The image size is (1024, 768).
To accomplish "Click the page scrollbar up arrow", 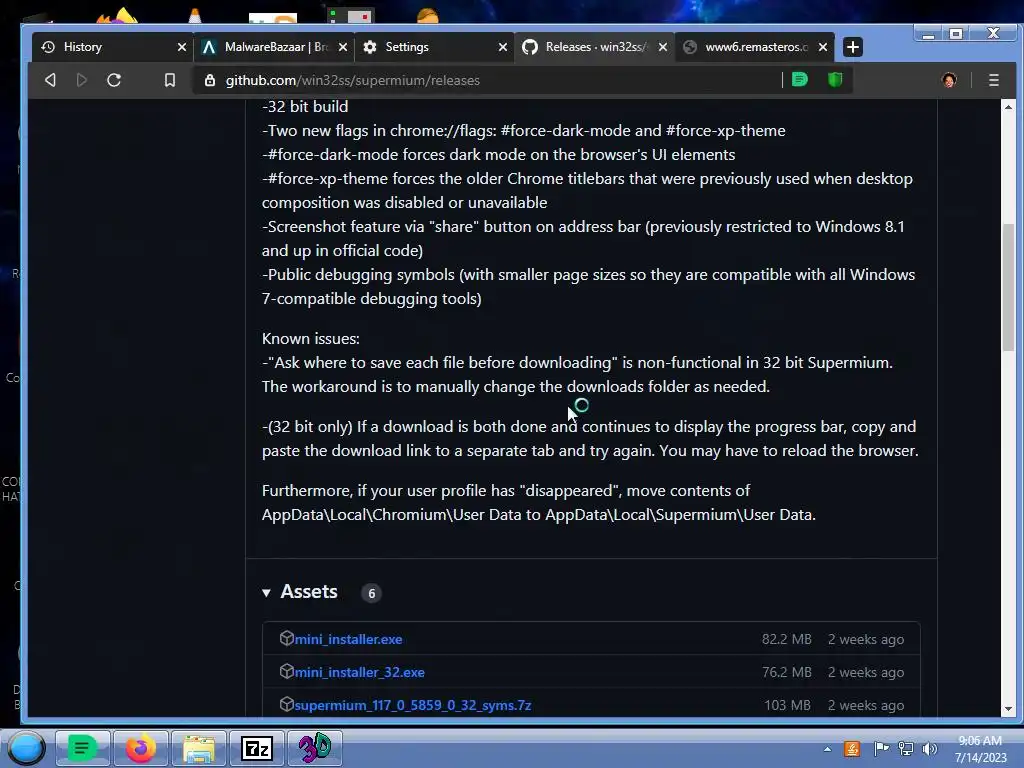I will [1008, 106].
